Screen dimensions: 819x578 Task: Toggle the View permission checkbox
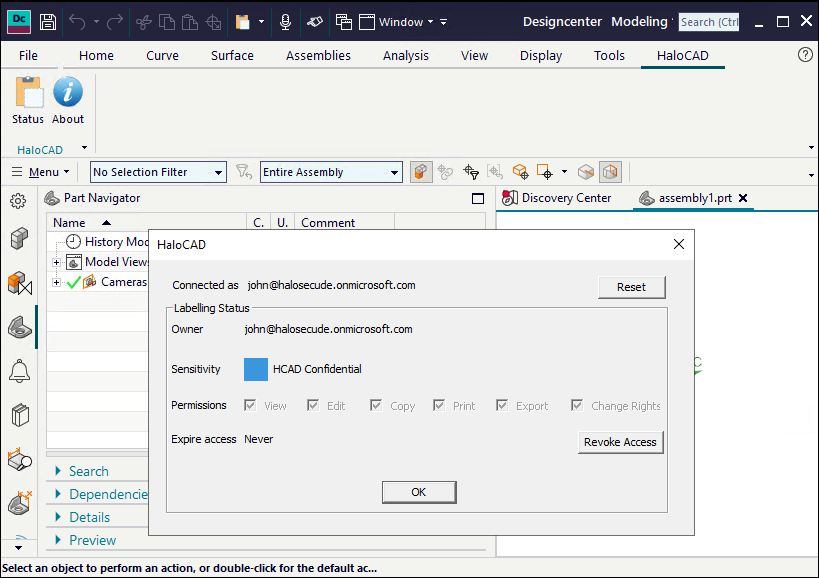tap(250, 405)
